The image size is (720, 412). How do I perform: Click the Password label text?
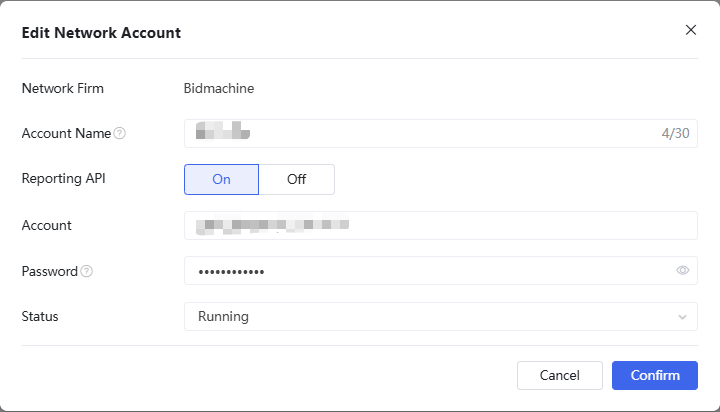[x=49, y=271]
